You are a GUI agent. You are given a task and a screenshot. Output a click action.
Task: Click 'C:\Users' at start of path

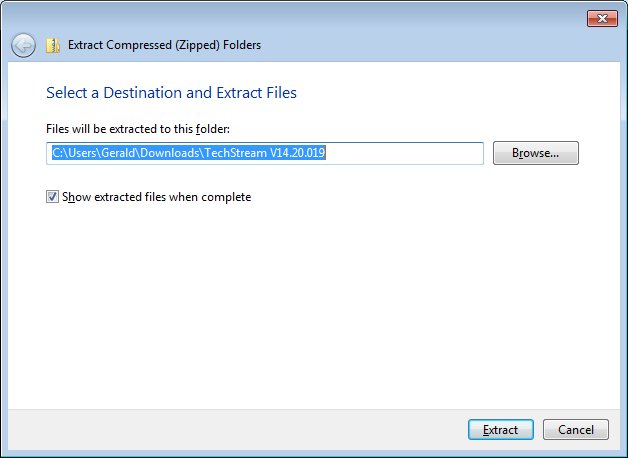(x=74, y=153)
